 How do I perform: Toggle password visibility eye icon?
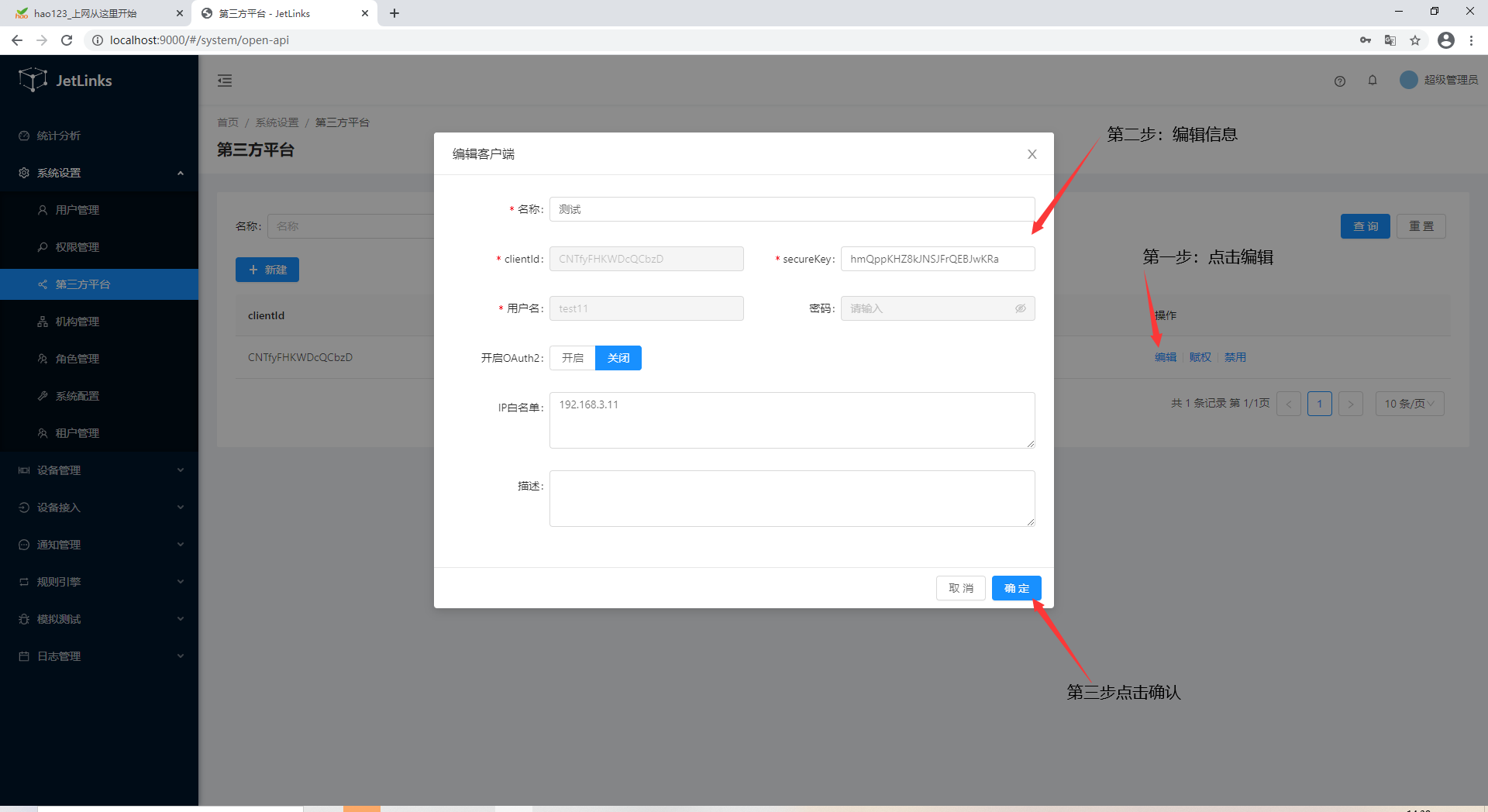click(1021, 308)
